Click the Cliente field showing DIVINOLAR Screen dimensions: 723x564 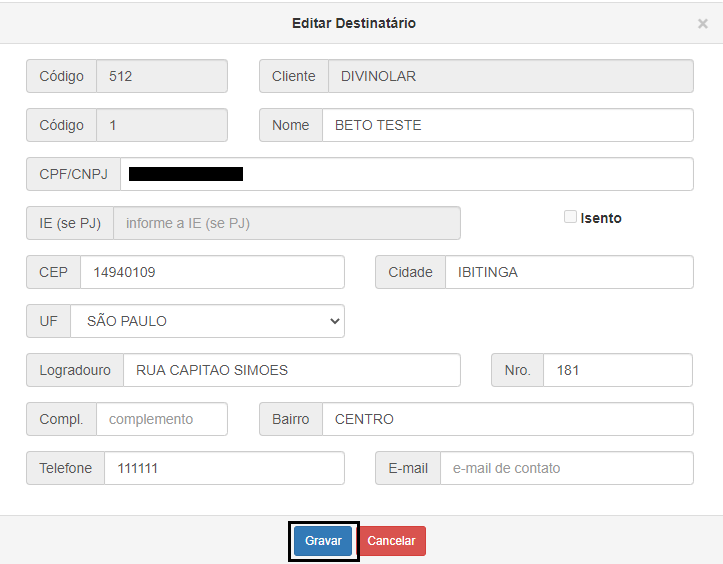(510, 76)
